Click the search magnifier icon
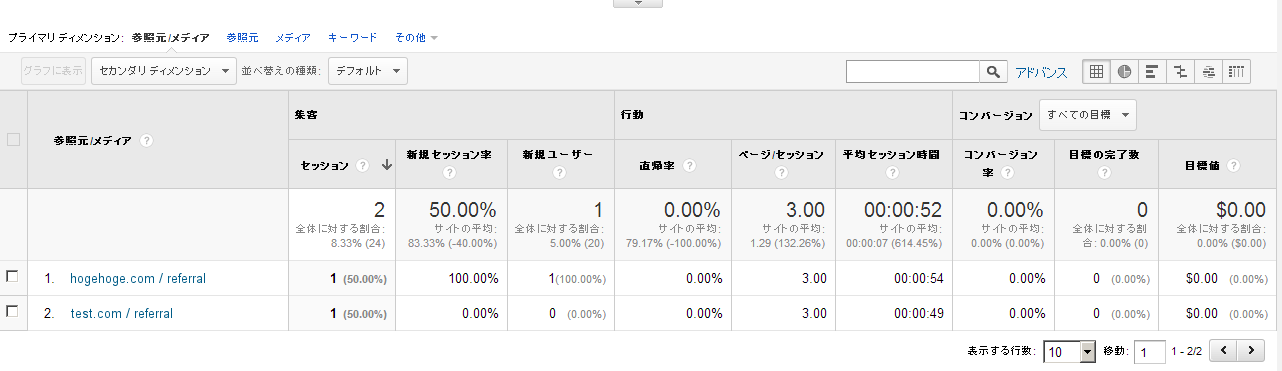 pyautogui.click(x=993, y=72)
